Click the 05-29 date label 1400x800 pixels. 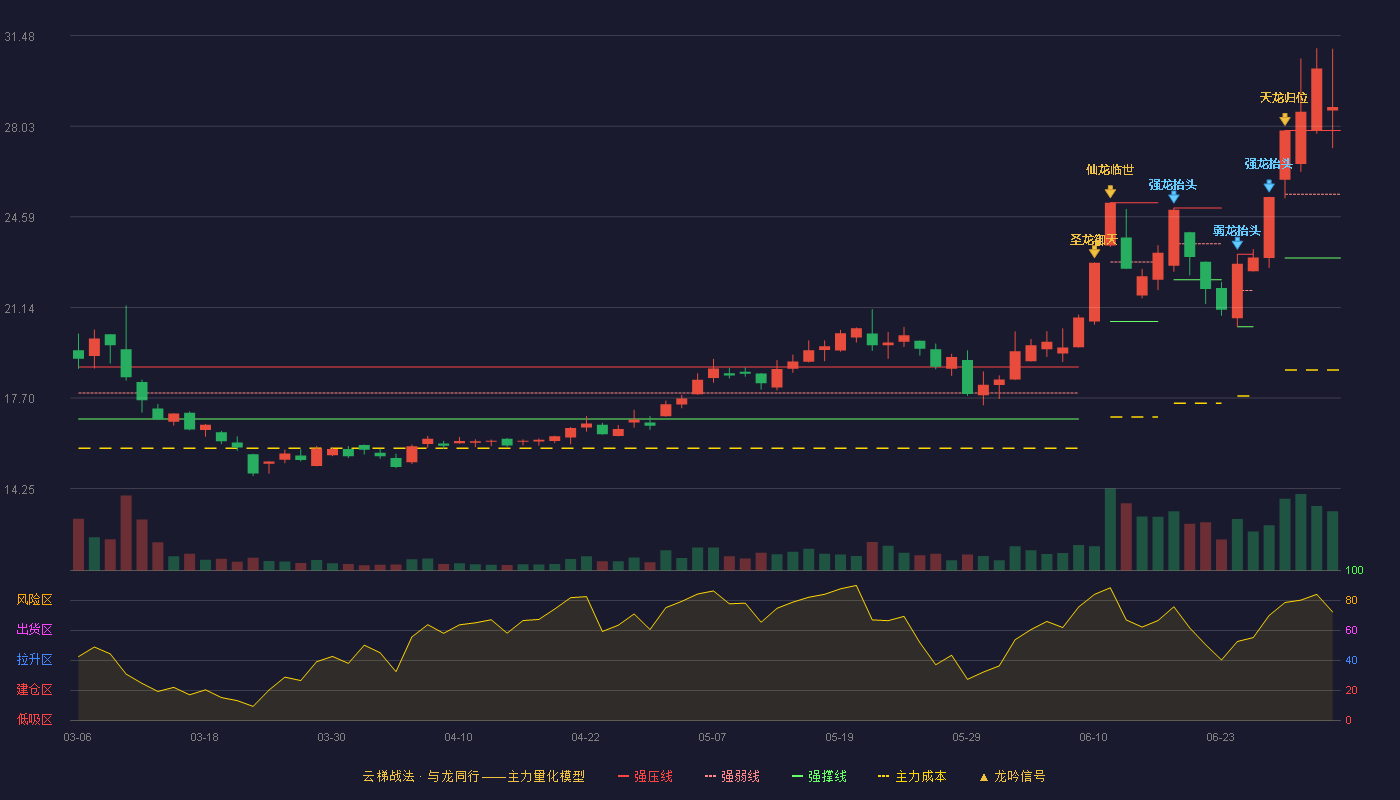(966, 737)
